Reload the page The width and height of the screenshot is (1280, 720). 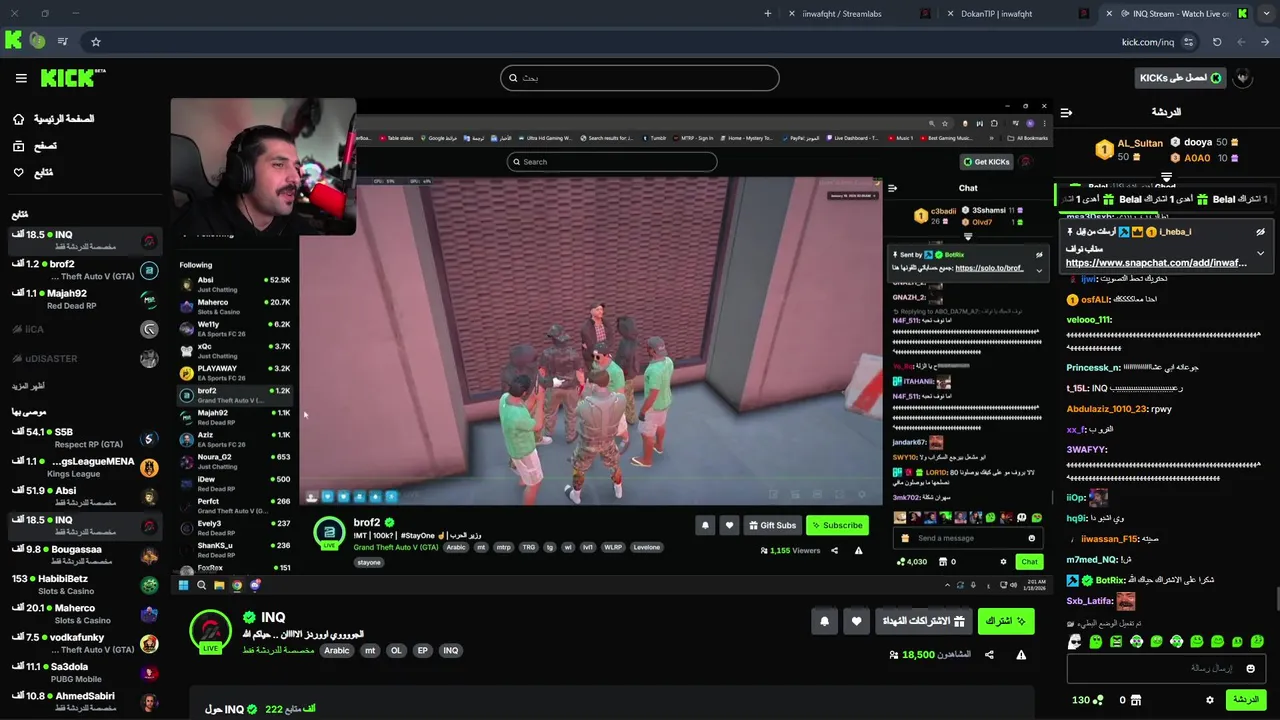1217,42
